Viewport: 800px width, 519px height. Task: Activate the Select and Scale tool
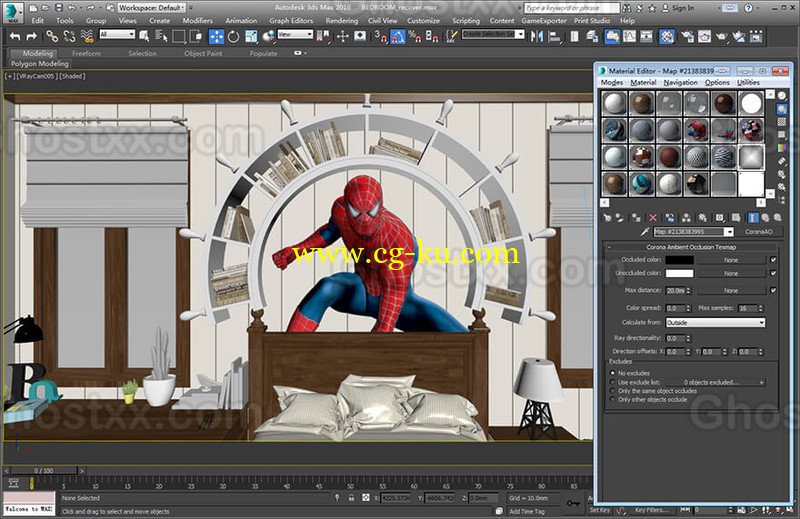coord(251,36)
